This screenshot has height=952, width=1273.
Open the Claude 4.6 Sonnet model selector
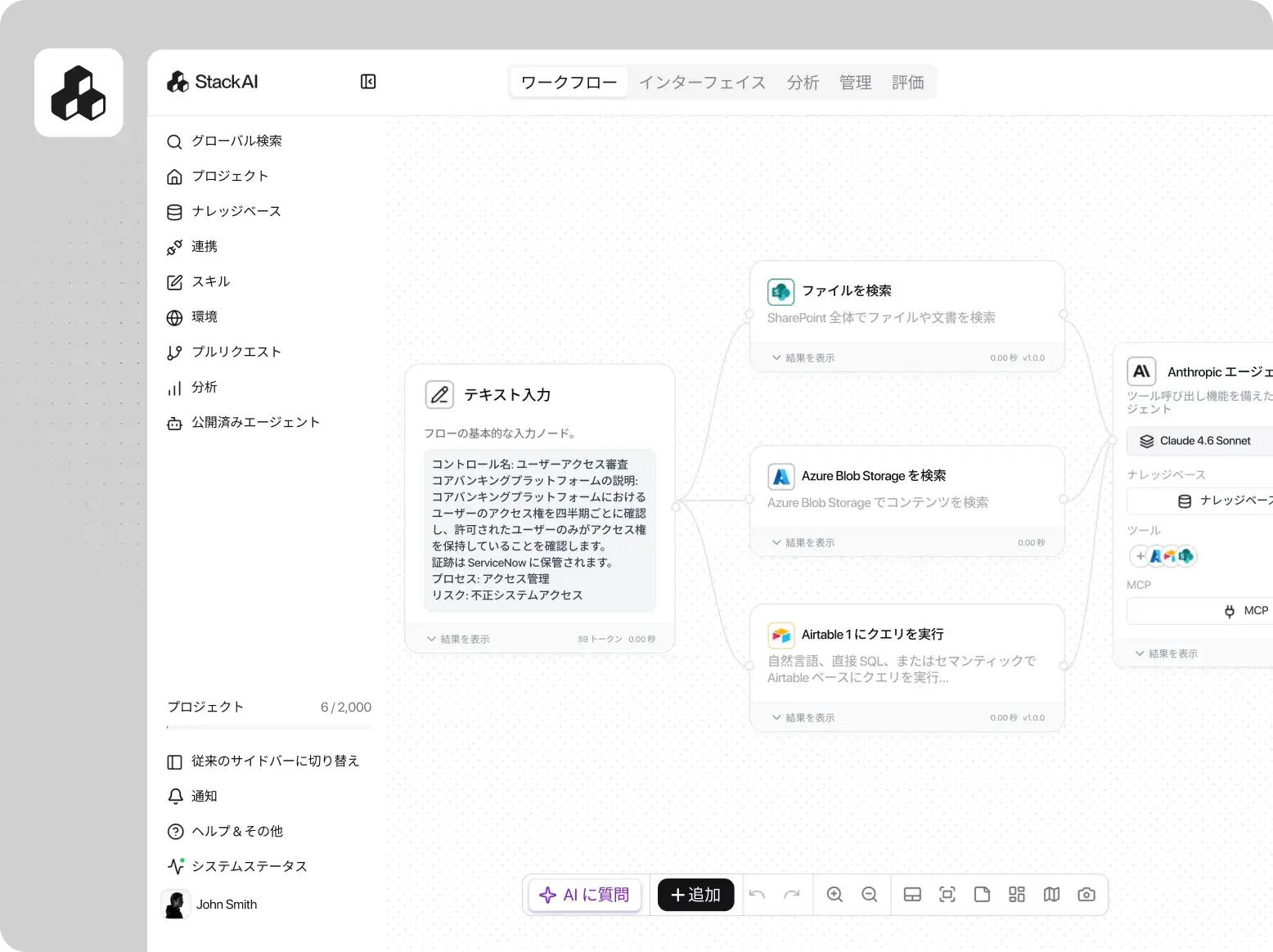click(1199, 441)
